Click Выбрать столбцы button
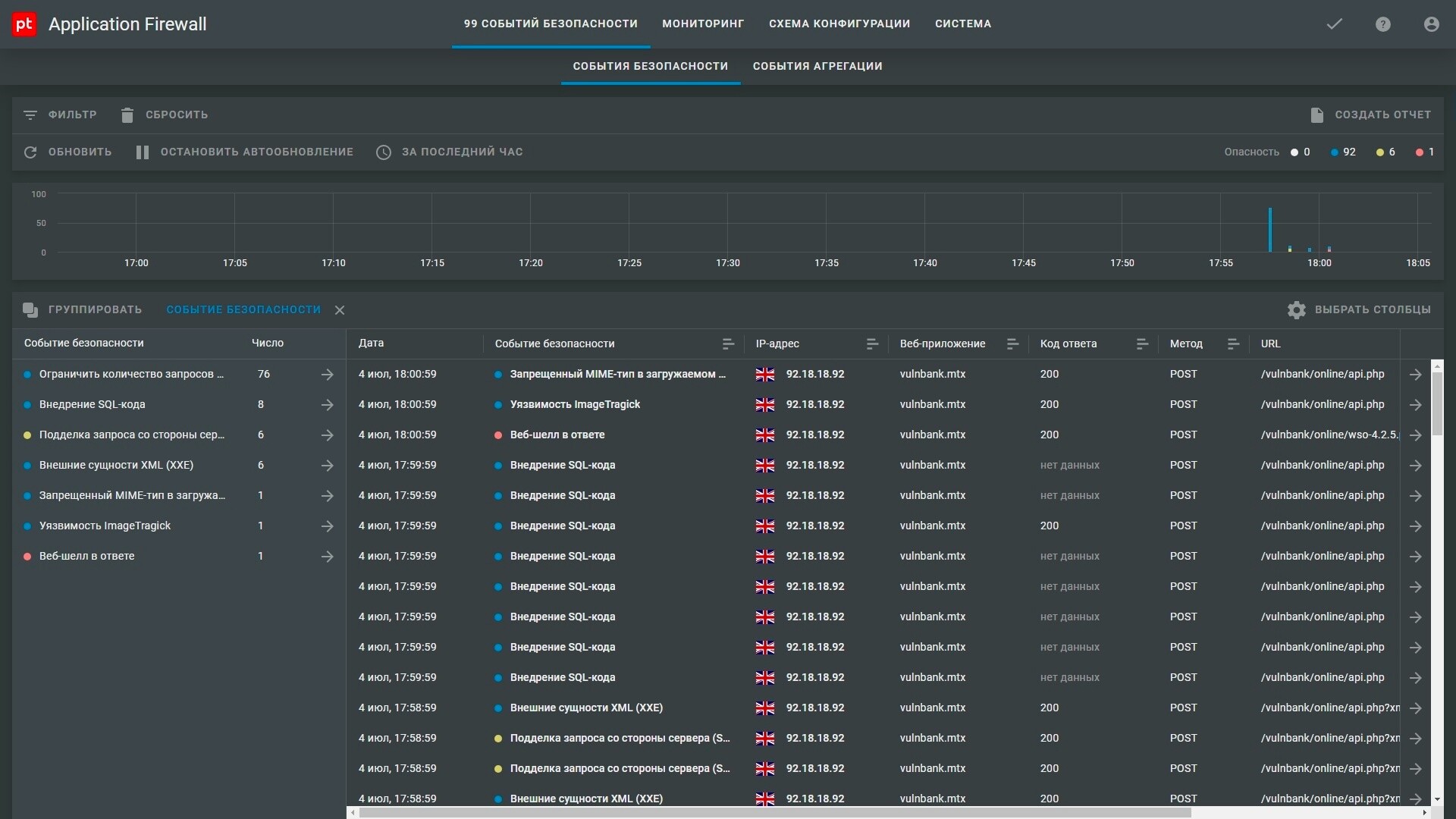Screen dimensions: 1456x819 pos(1359,310)
